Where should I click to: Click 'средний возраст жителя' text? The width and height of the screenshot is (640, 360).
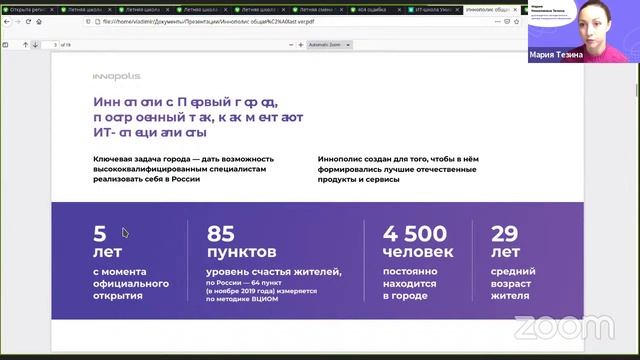(513, 284)
